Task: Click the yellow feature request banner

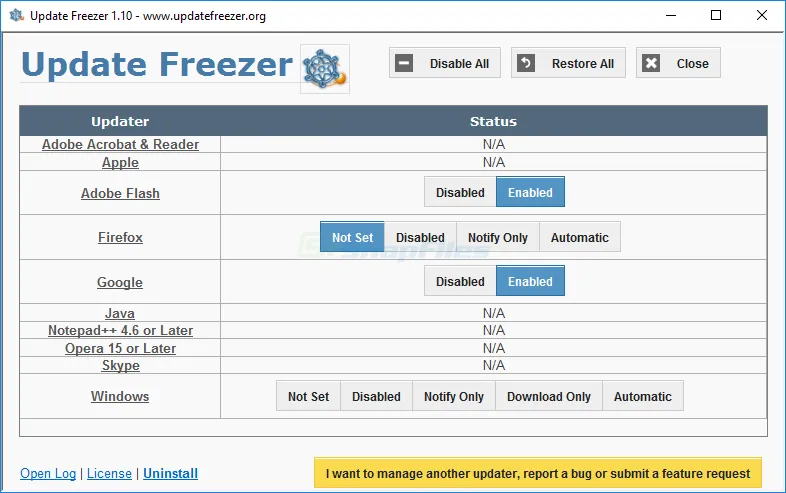Action: (x=538, y=472)
